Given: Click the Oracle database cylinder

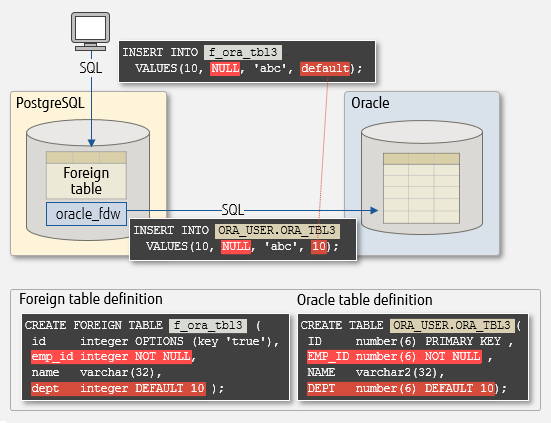Looking at the screenshot, I should coord(422,177).
